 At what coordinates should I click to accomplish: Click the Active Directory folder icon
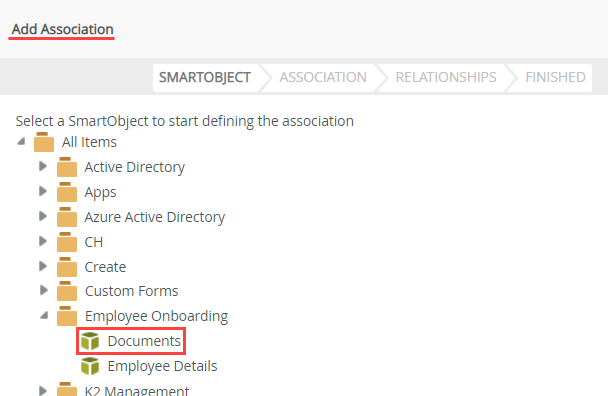[67, 167]
